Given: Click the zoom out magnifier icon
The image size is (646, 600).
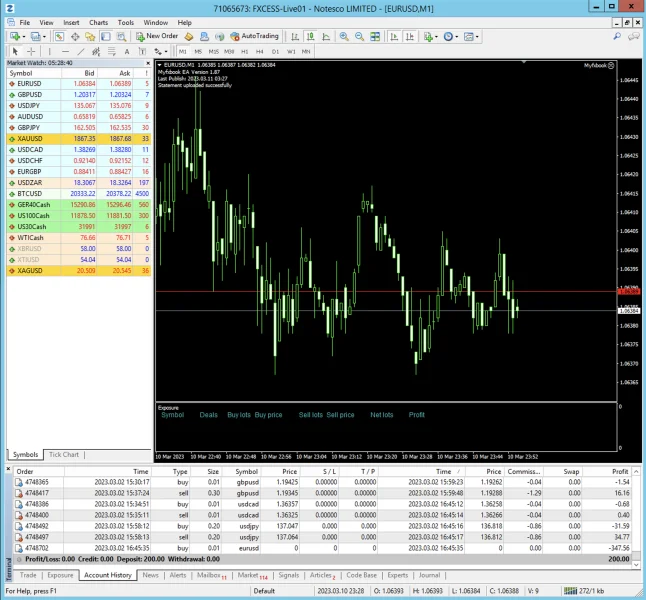Looking at the screenshot, I should tap(358, 36).
